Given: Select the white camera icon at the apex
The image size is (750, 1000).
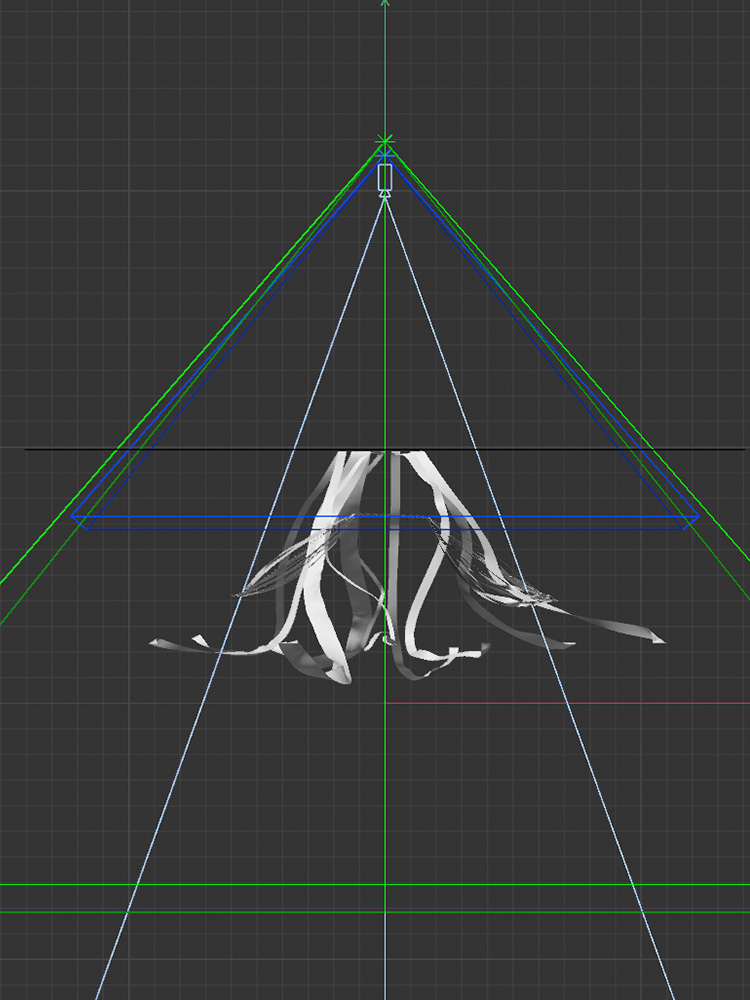Looking at the screenshot, I should pyautogui.click(x=385, y=178).
